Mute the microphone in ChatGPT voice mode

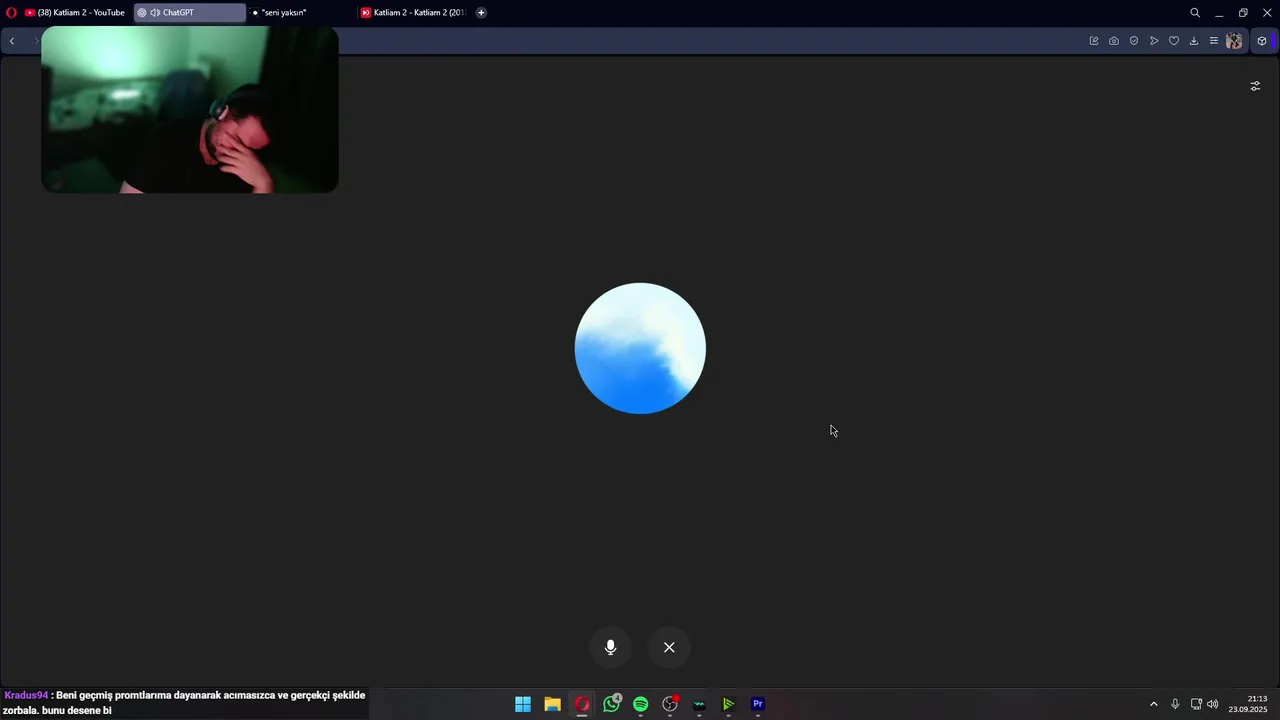click(610, 647)
